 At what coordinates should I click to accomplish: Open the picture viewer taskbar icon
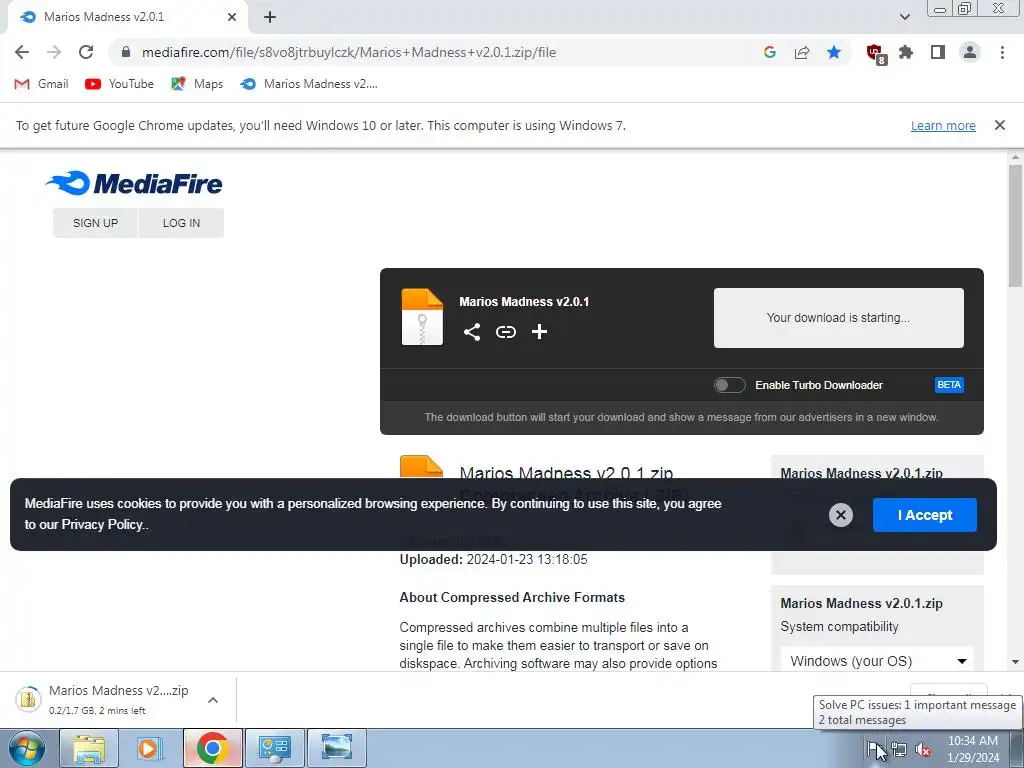click(336, 748)
